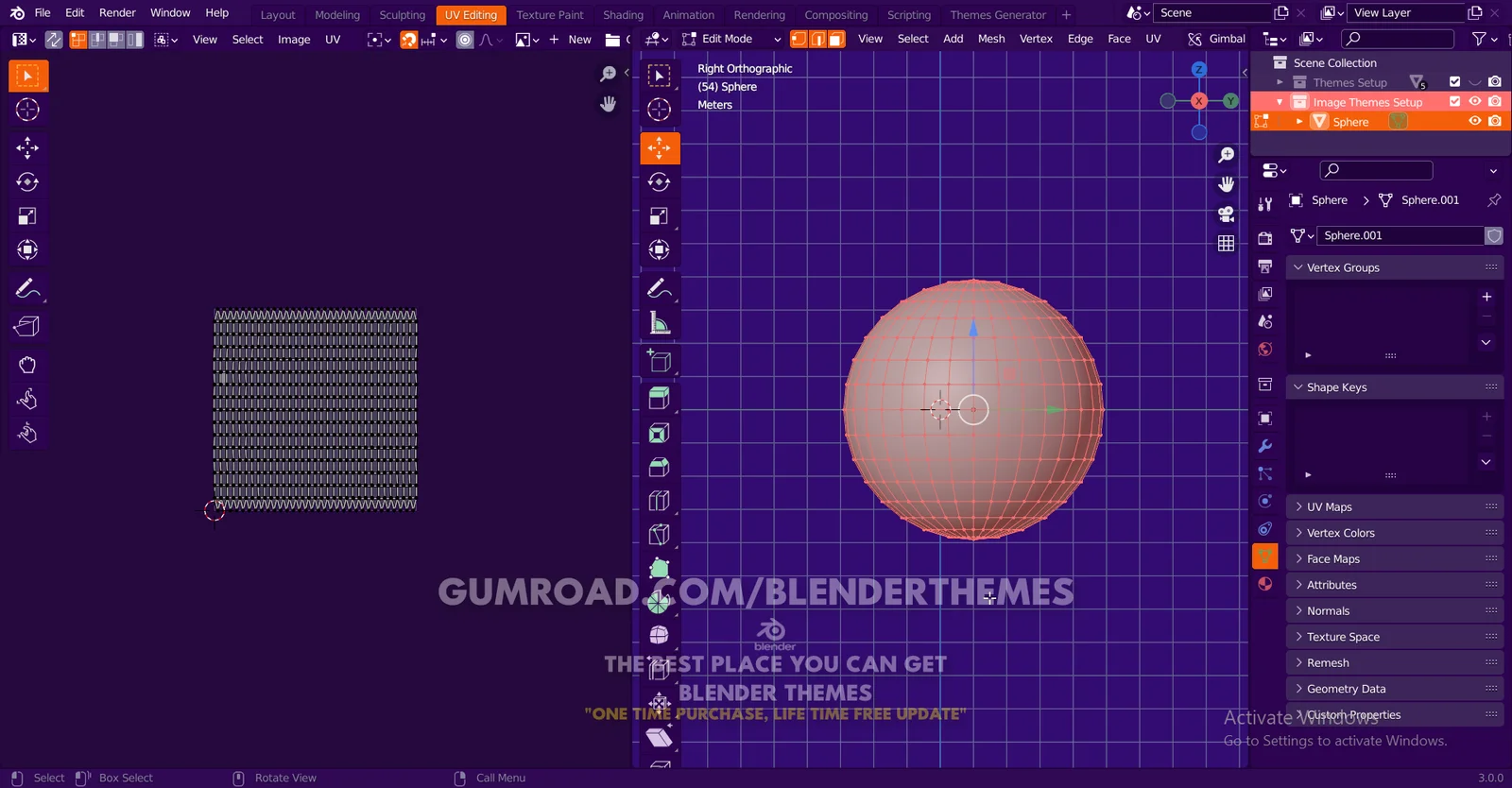Toggle UV sync selection

[54, 40]
